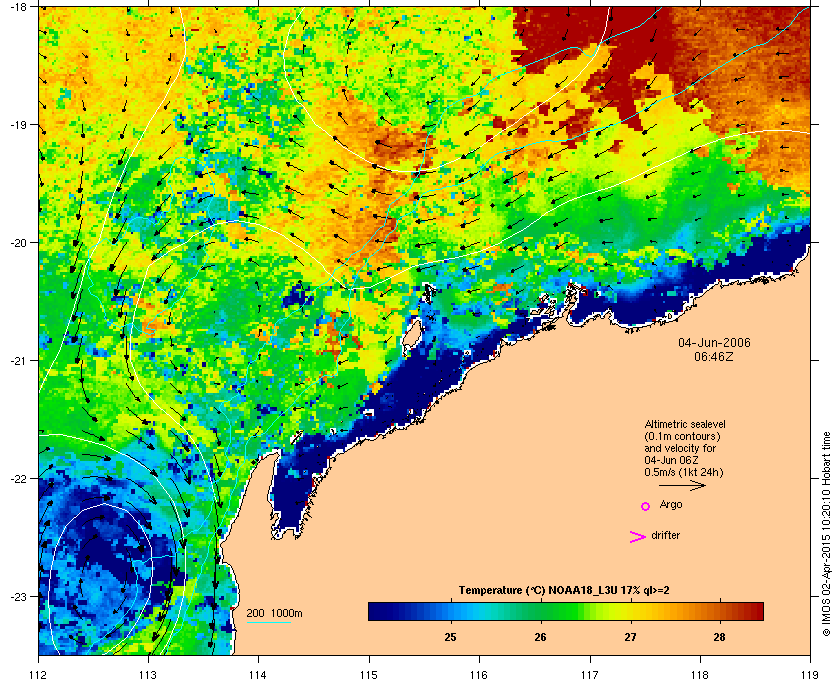Click the 'Argo' legend label
The height and width of the screenshot is (680, 840).
coord(671,505)
